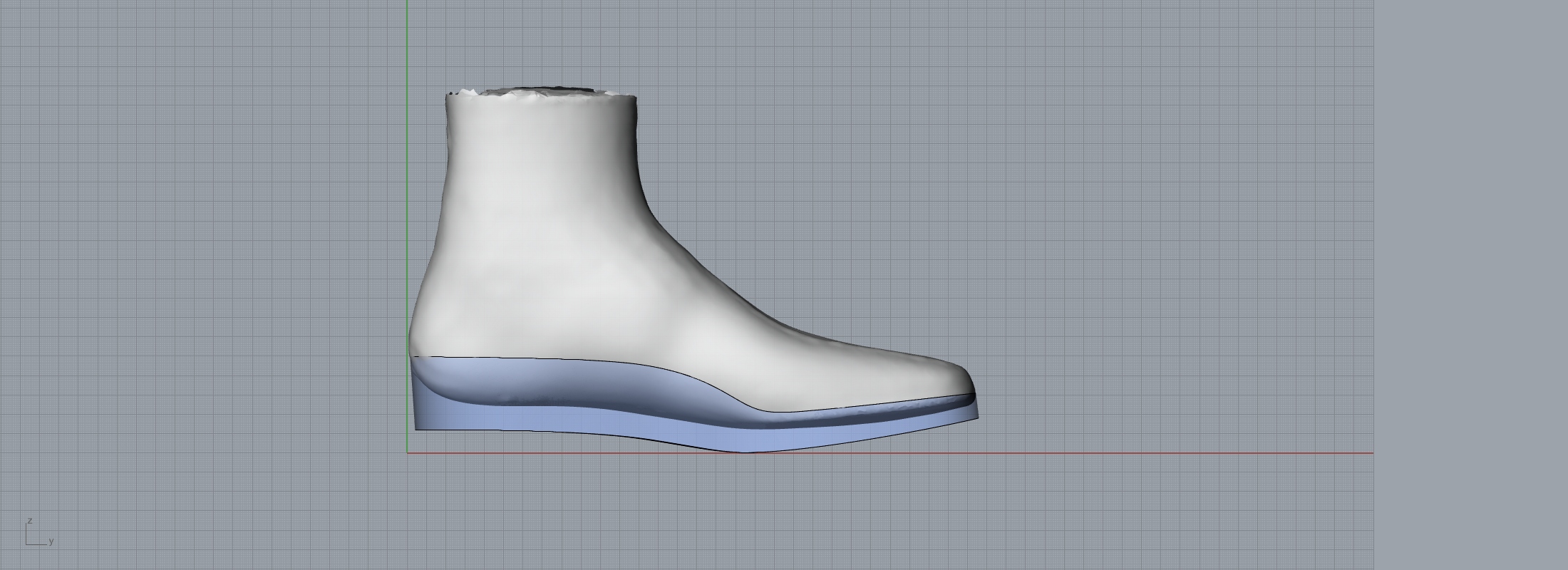Screen dimensions: 1568x570
Task: Click the green vertical Z axis line
Action: pyautogui.click(x=407, y=214)
